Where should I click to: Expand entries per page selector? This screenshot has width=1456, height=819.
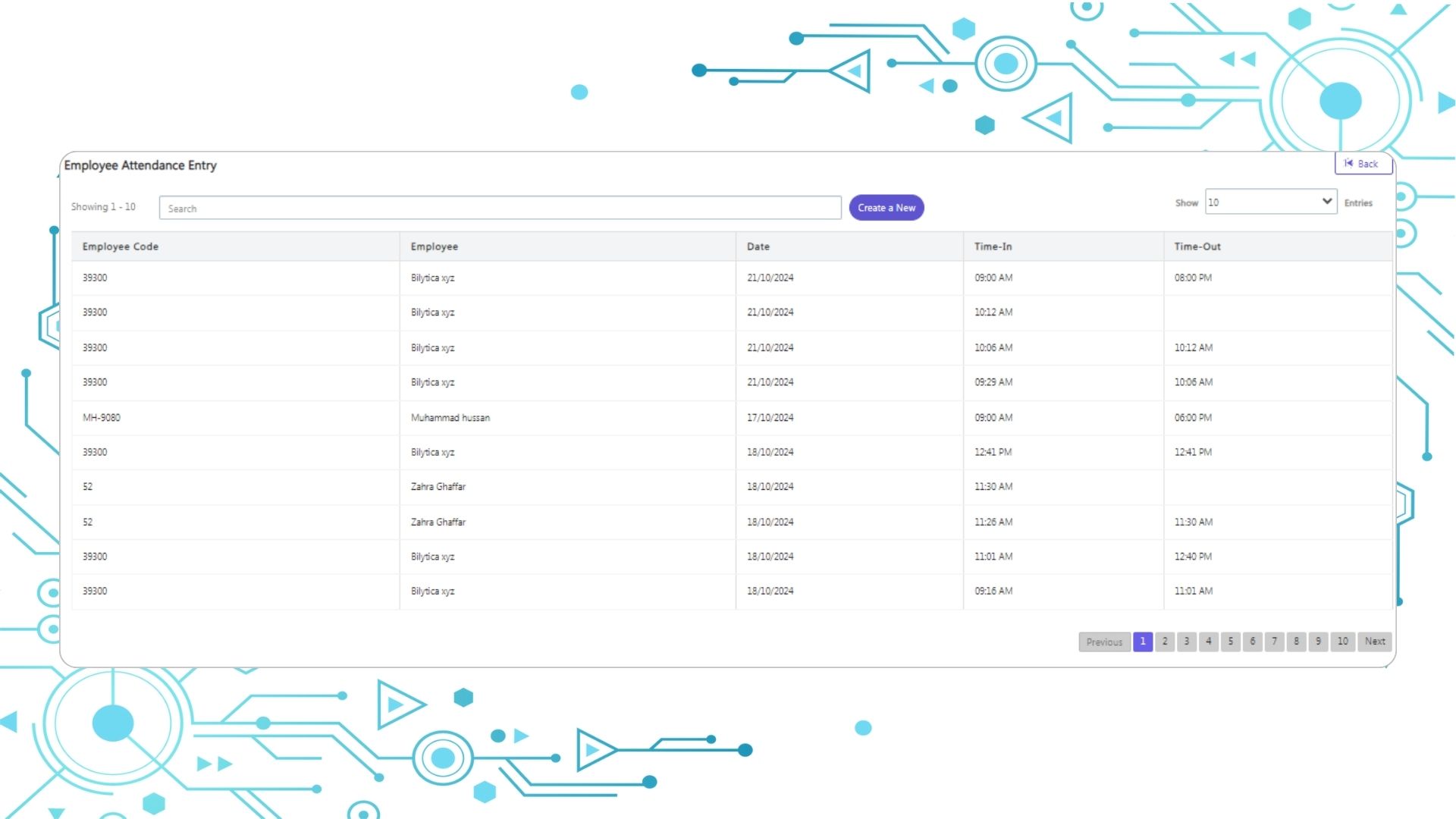[x=1269, y=202]
